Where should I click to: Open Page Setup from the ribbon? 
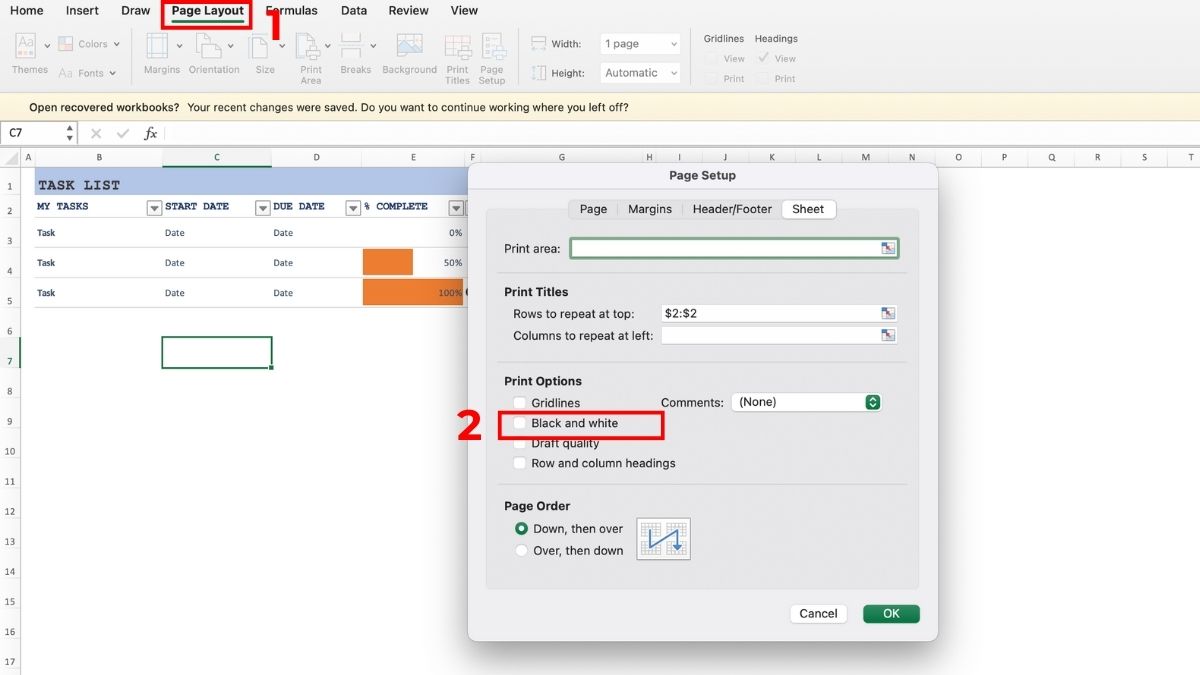[493, 48]
